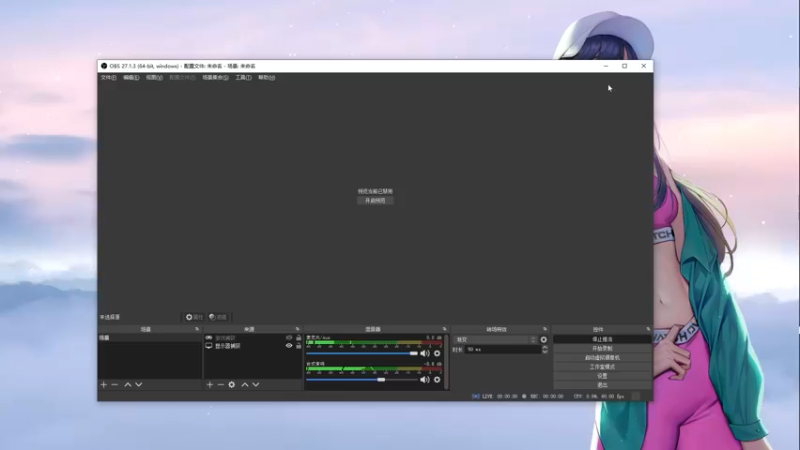Pop out the 场景 panel dock icon
The width and height of the screenshot is (800, 450).
(x=197, y=329)
